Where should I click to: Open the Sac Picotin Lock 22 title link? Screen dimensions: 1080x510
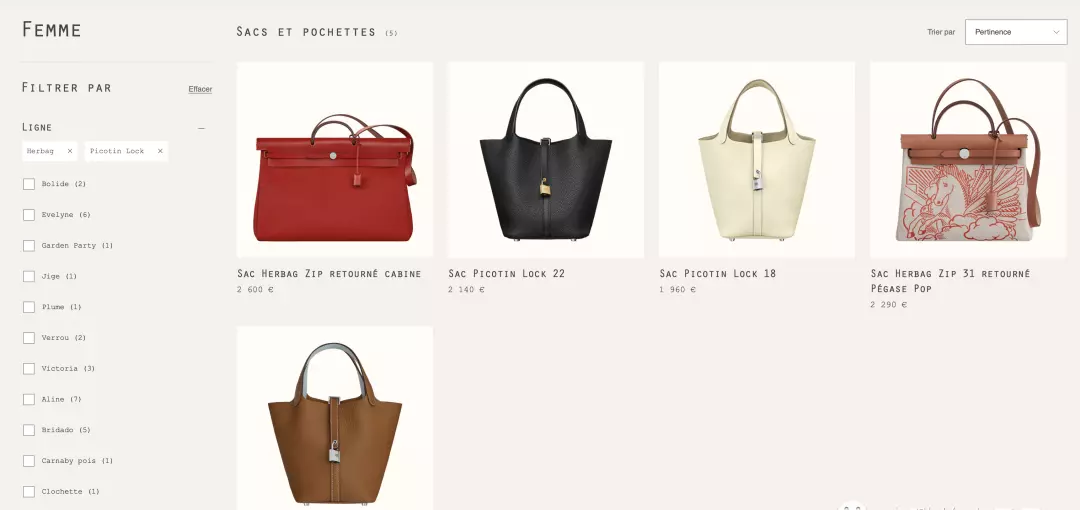coord(506,274)
